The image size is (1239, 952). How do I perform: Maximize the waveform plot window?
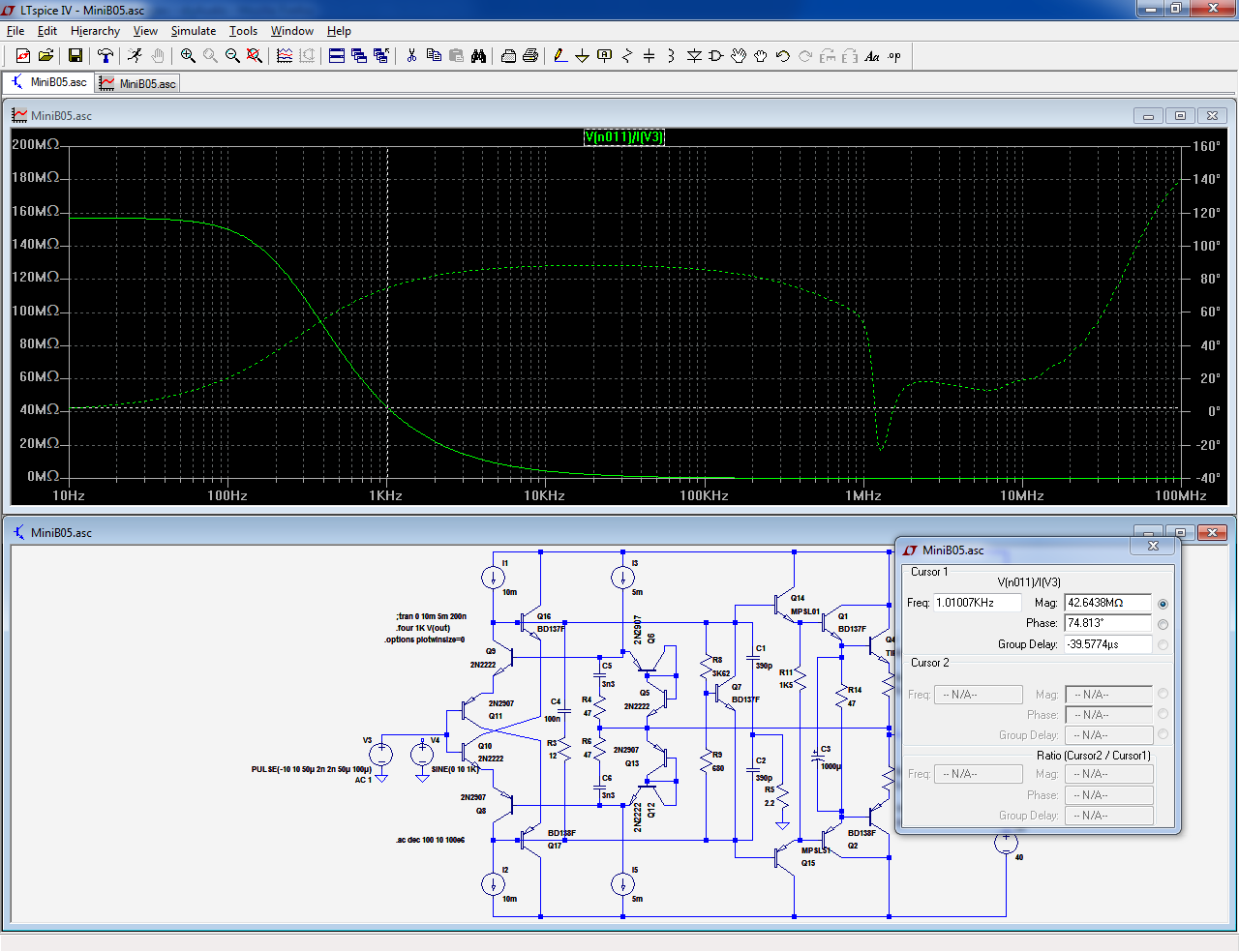1180,115
